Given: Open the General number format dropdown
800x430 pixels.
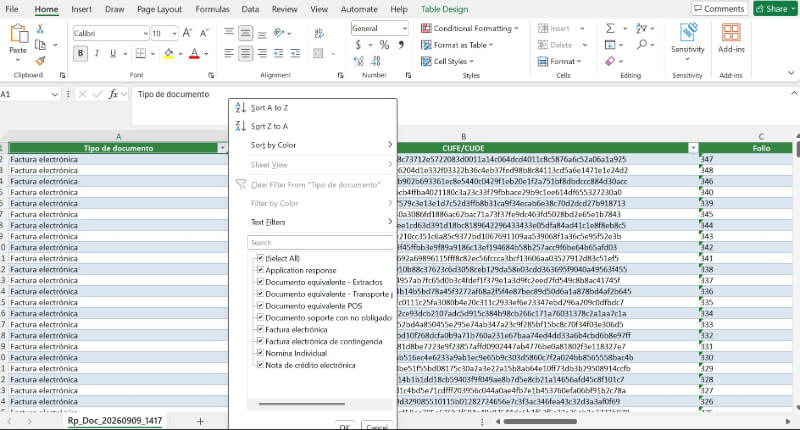Looking at the screenshot, I should [x=405, y=29].
